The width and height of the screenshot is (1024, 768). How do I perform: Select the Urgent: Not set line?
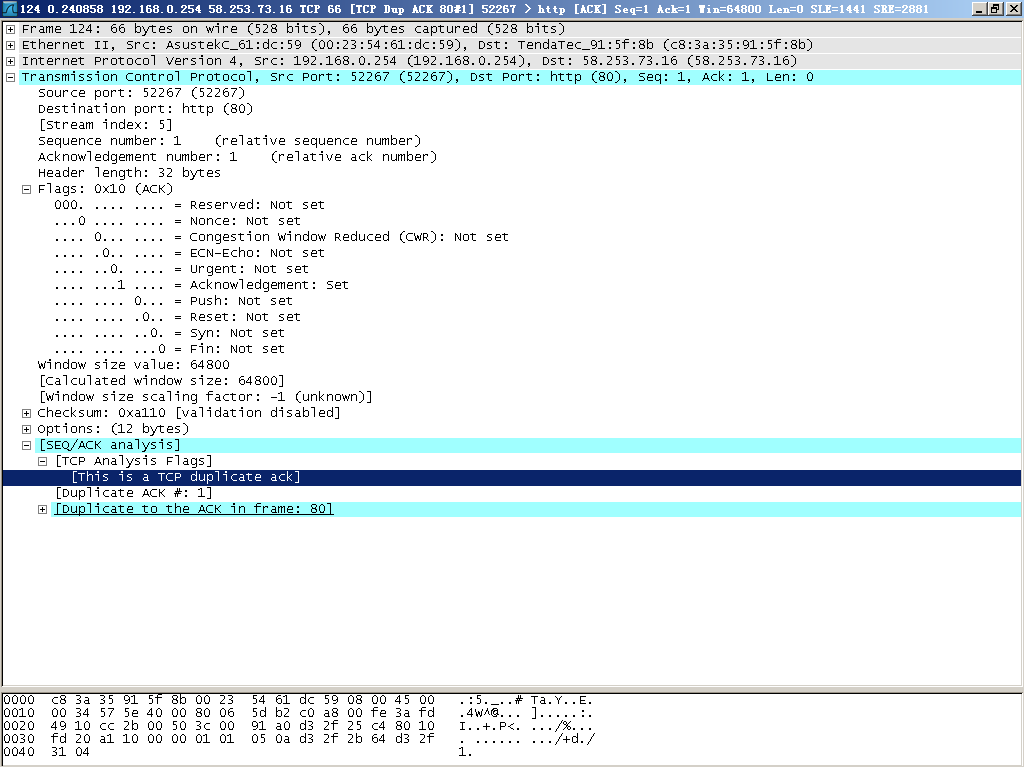pyautogui.click(x=181, y=269)
